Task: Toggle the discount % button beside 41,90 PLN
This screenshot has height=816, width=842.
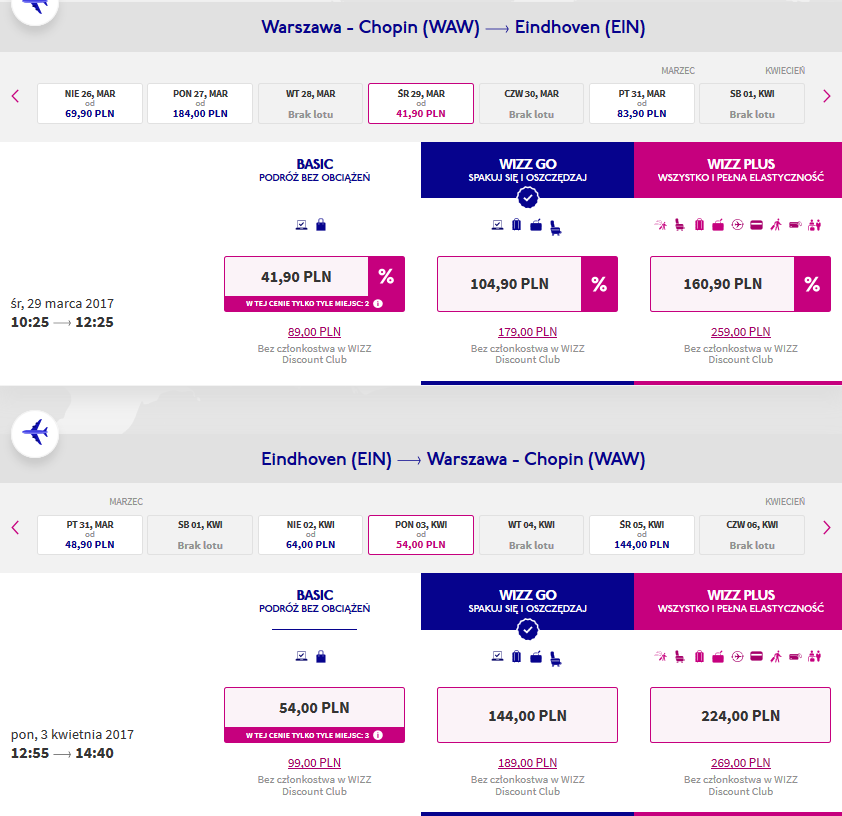Action: point(386,276)
